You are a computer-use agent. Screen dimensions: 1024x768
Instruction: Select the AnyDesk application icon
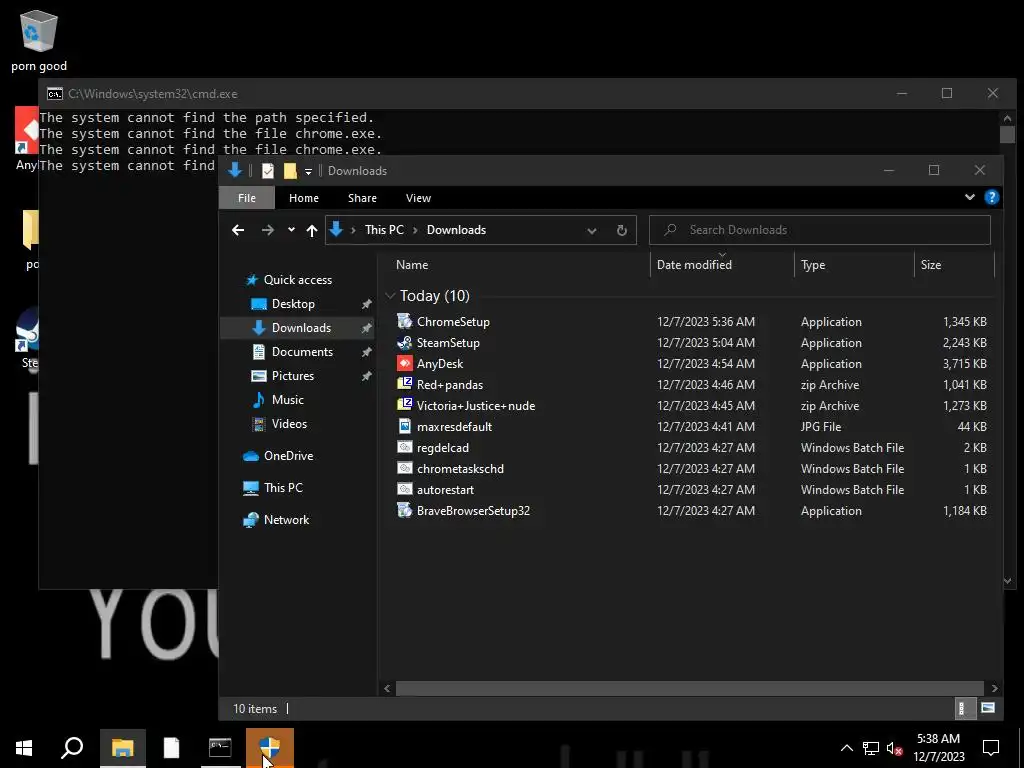(405, 363)
